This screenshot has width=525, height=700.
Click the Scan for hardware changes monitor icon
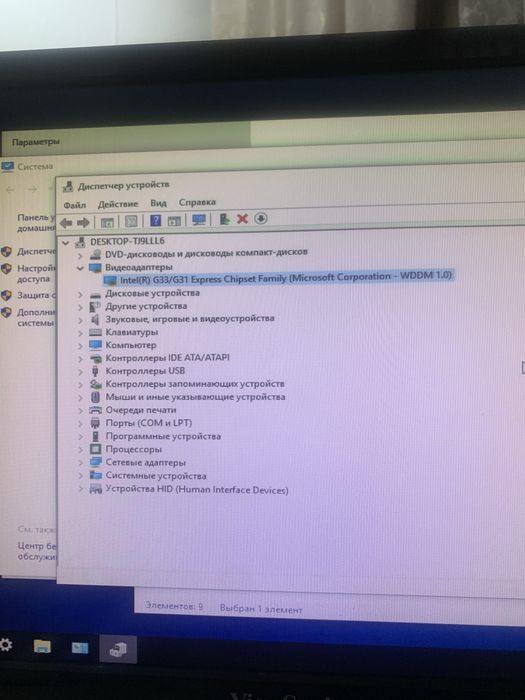click(x=199, y=220)
